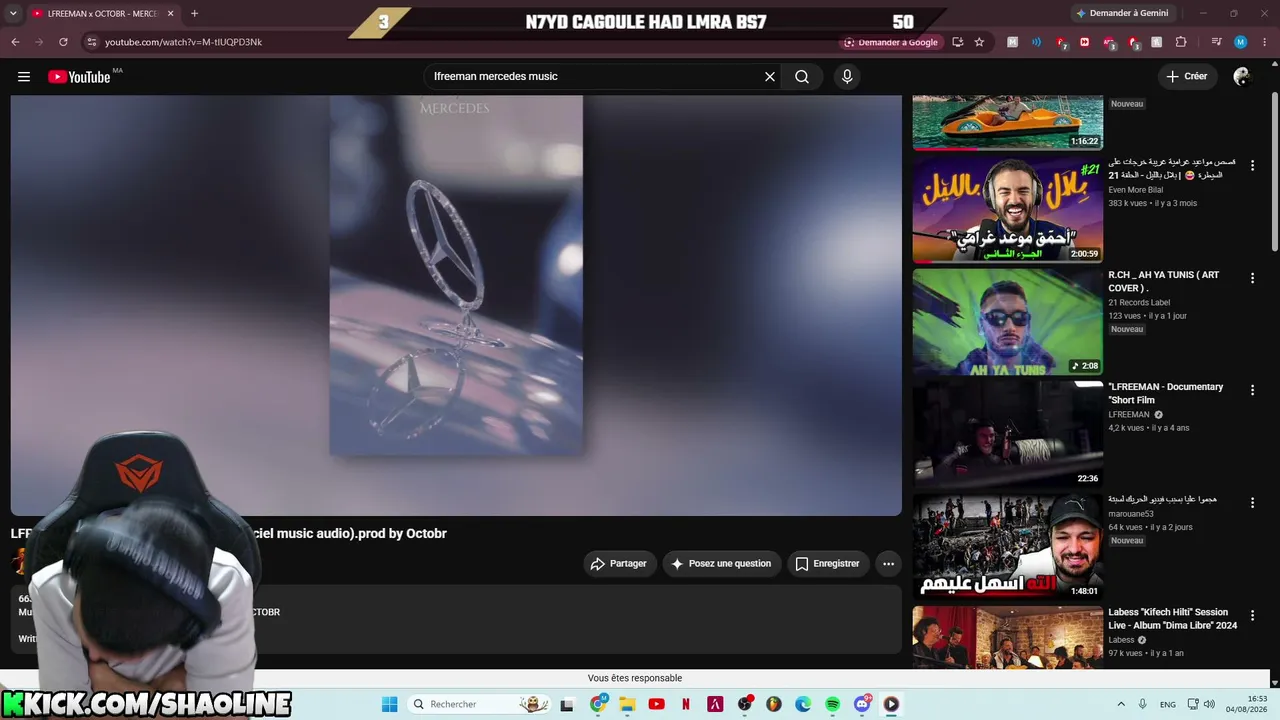Viewport: 1280px width, 720px height.
Task: Open OBS Studio from the taskbar
Action: [744, 704]
